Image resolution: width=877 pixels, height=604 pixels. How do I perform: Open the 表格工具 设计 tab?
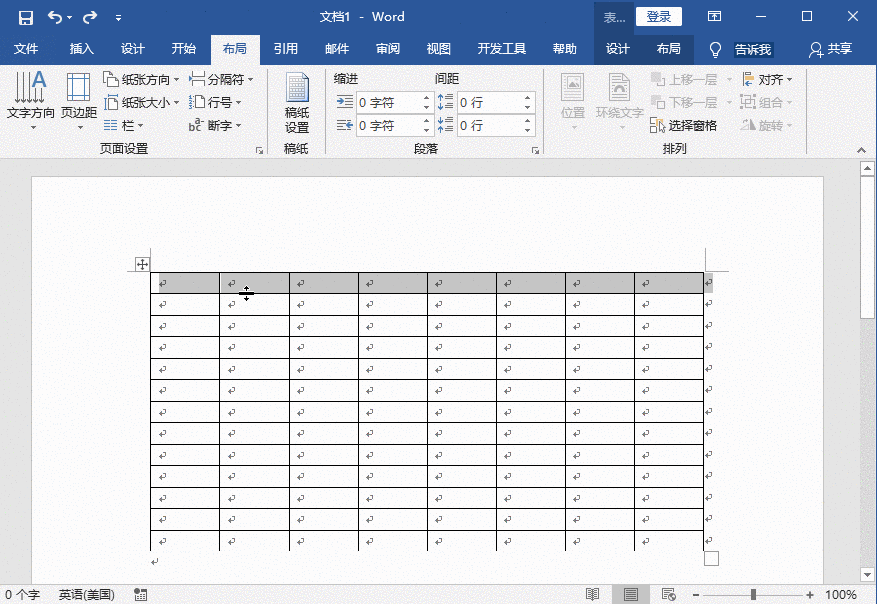pyautogui.click(x=619, y=47)
